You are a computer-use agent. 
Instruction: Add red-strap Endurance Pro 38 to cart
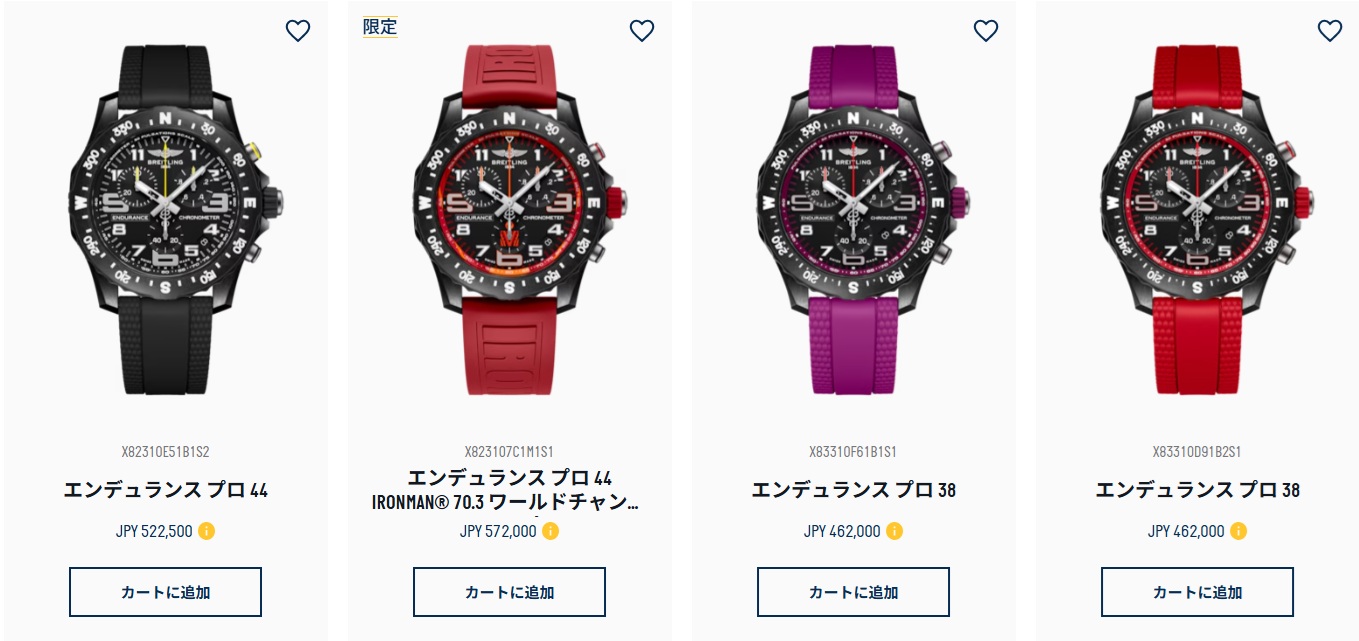pos(1197,592)
